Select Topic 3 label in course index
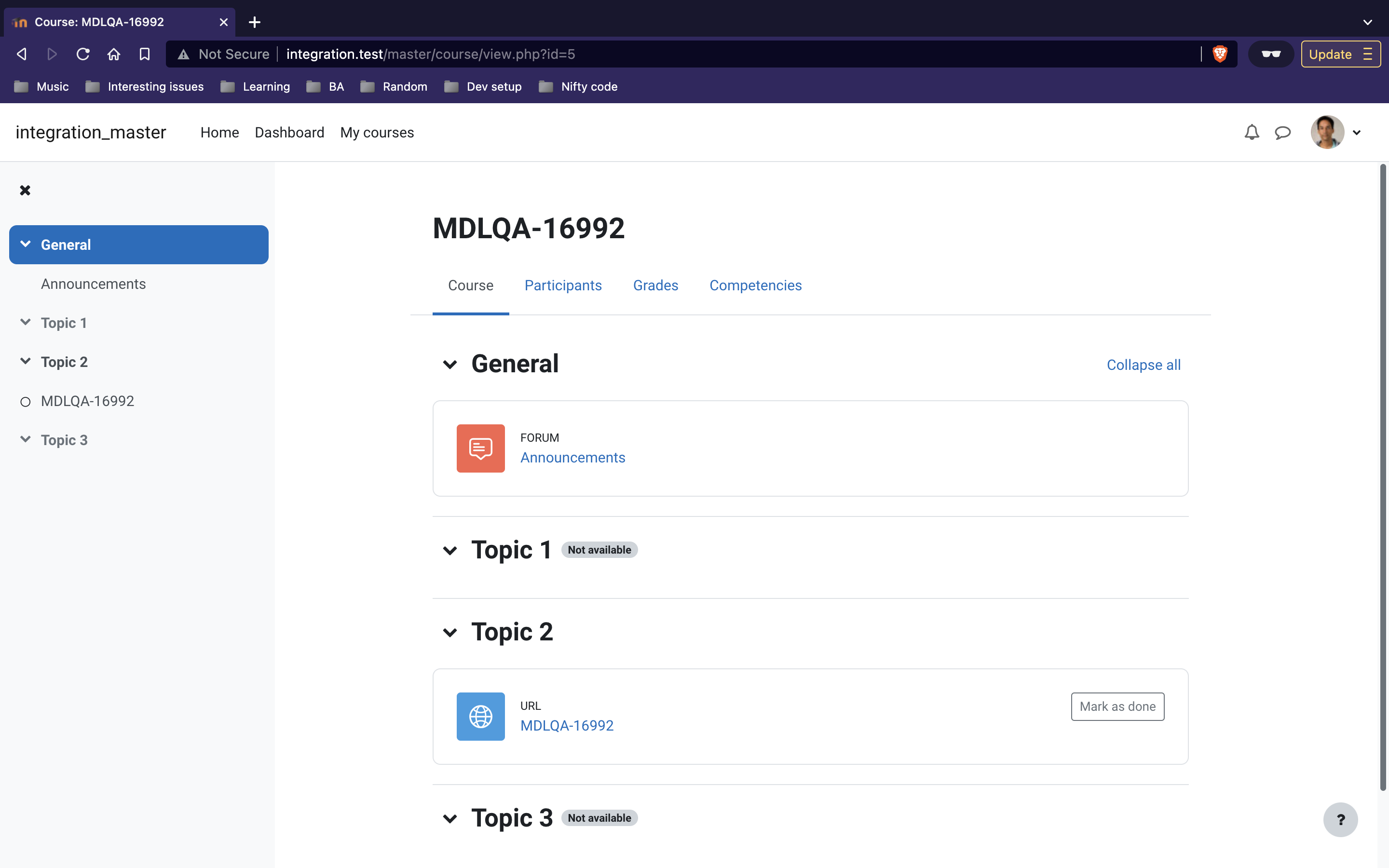 click(64, 440)
